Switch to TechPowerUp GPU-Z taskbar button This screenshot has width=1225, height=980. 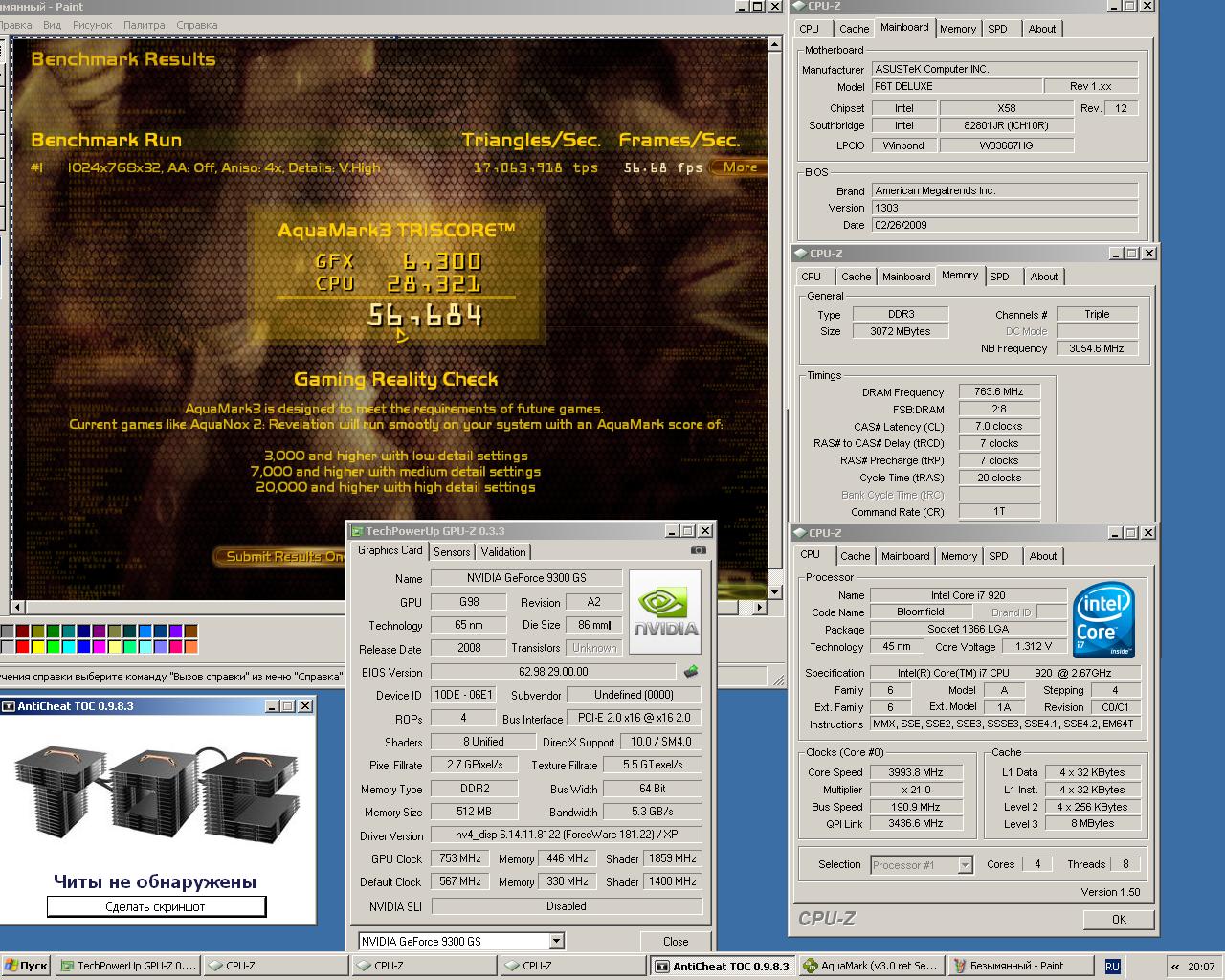[128, 966]
